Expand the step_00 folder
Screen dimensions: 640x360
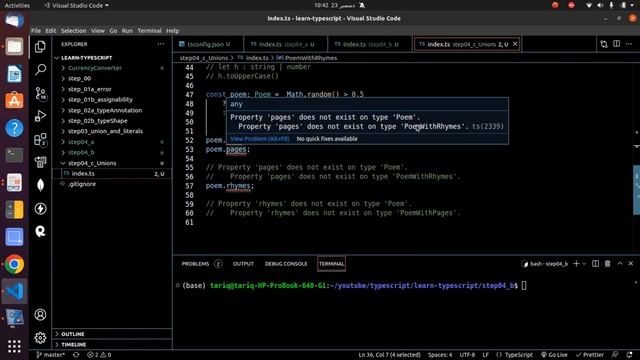(80, 78)
